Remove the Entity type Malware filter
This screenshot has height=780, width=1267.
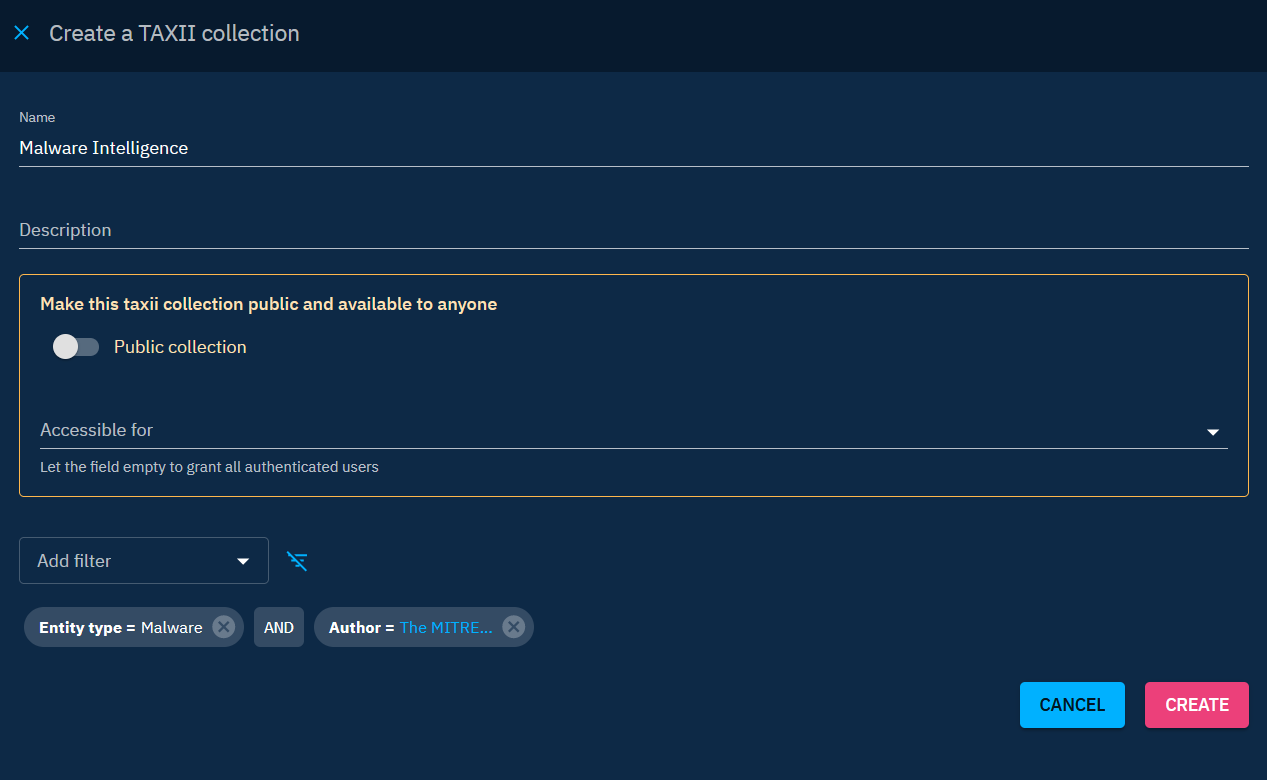(x=224, y=627)
